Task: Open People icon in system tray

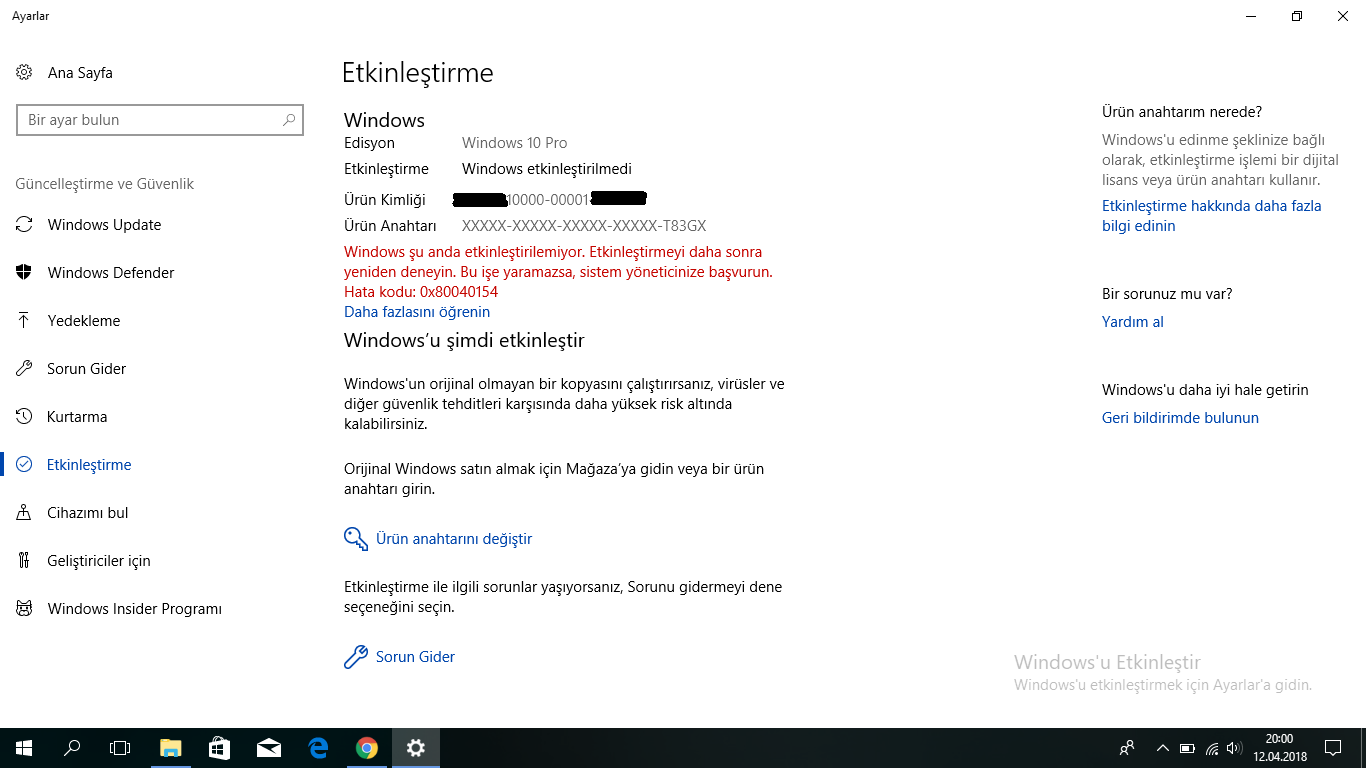Action: pyautogui.click(x=1127, y=748)
